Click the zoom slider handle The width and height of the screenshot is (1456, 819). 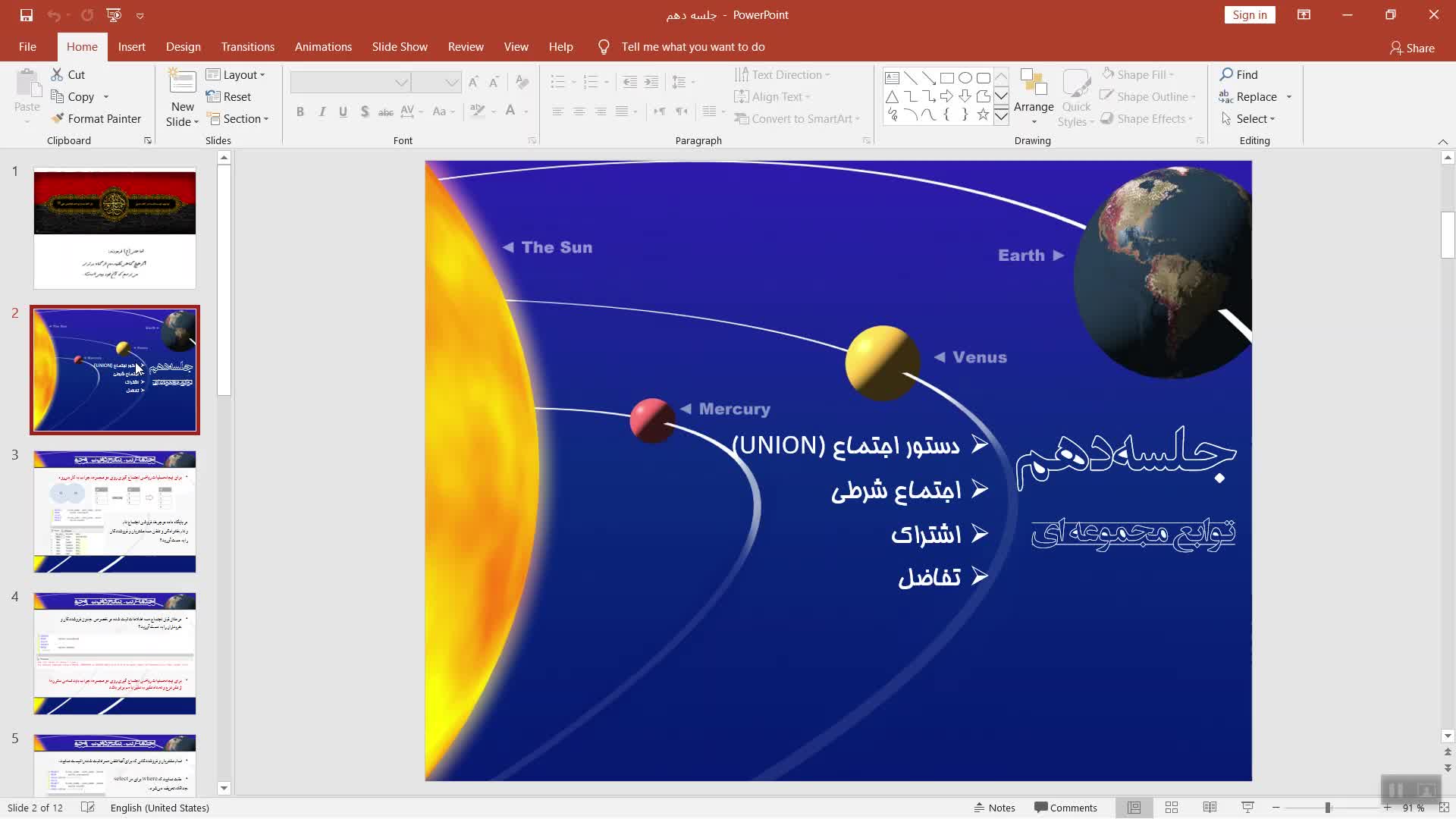[x=1327, y=808]
